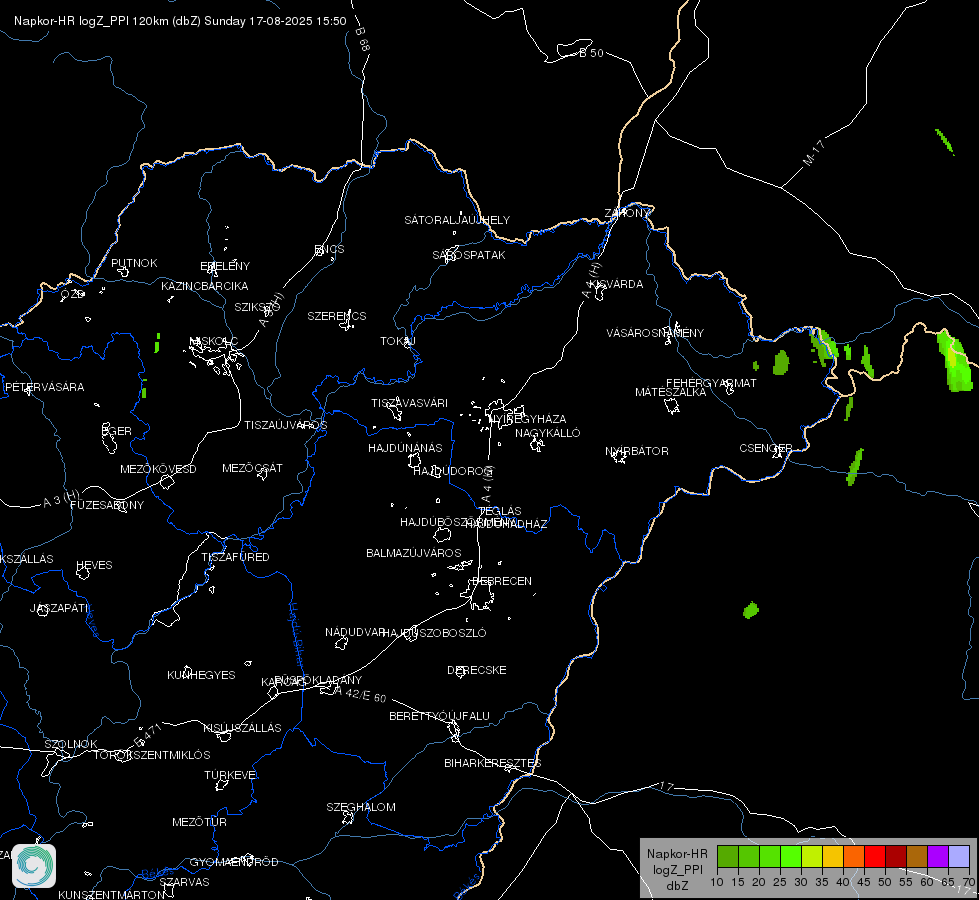Click the NYÍREGYHÁZA city label
Screen dimensions: 979x900
(528, 418)
